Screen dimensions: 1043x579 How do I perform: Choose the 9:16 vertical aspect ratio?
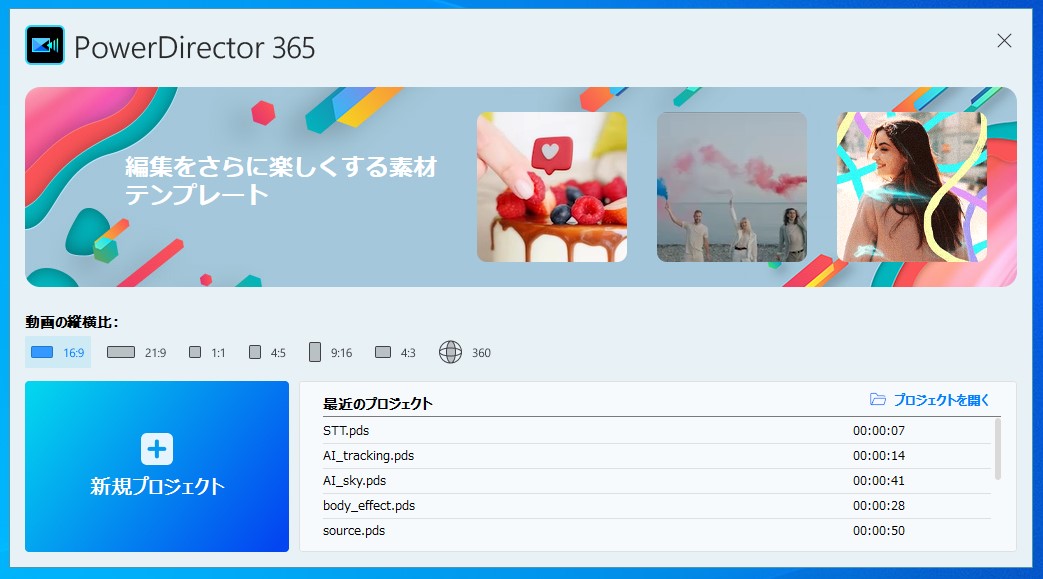tap(331, 353)
